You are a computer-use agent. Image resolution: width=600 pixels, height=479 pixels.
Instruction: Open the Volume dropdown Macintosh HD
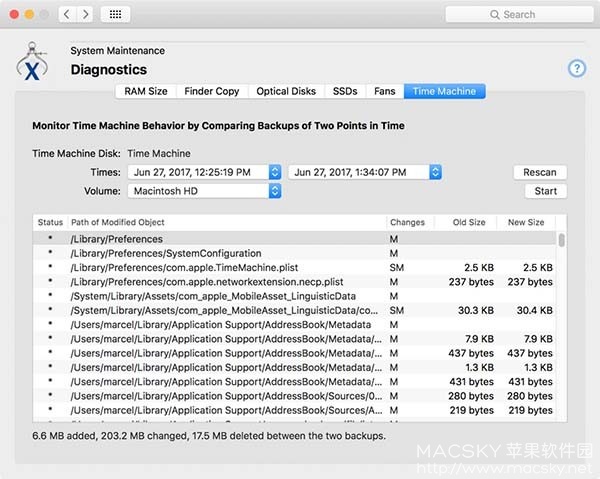[x=204, y=191]
